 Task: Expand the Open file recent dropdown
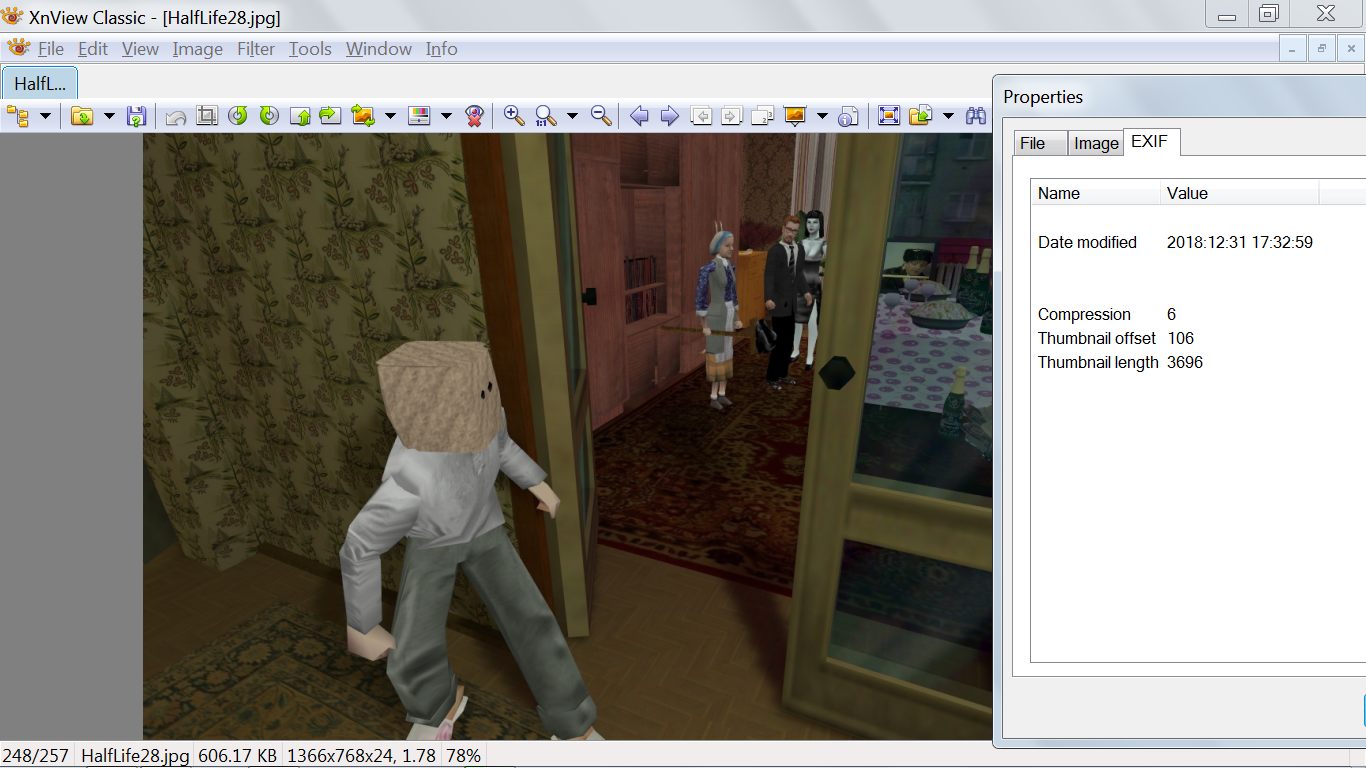109,116
